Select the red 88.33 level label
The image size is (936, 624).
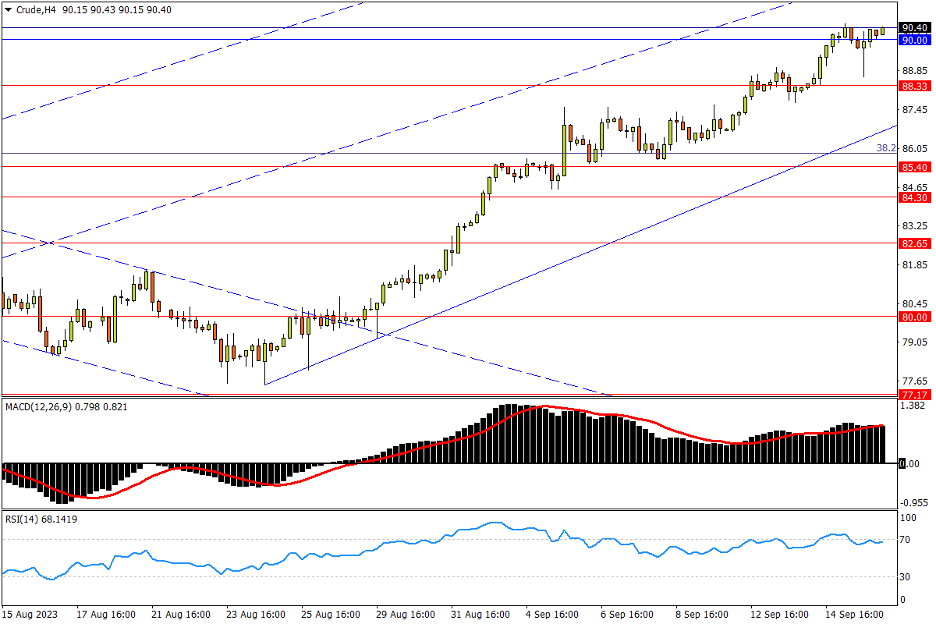[911, 86]
